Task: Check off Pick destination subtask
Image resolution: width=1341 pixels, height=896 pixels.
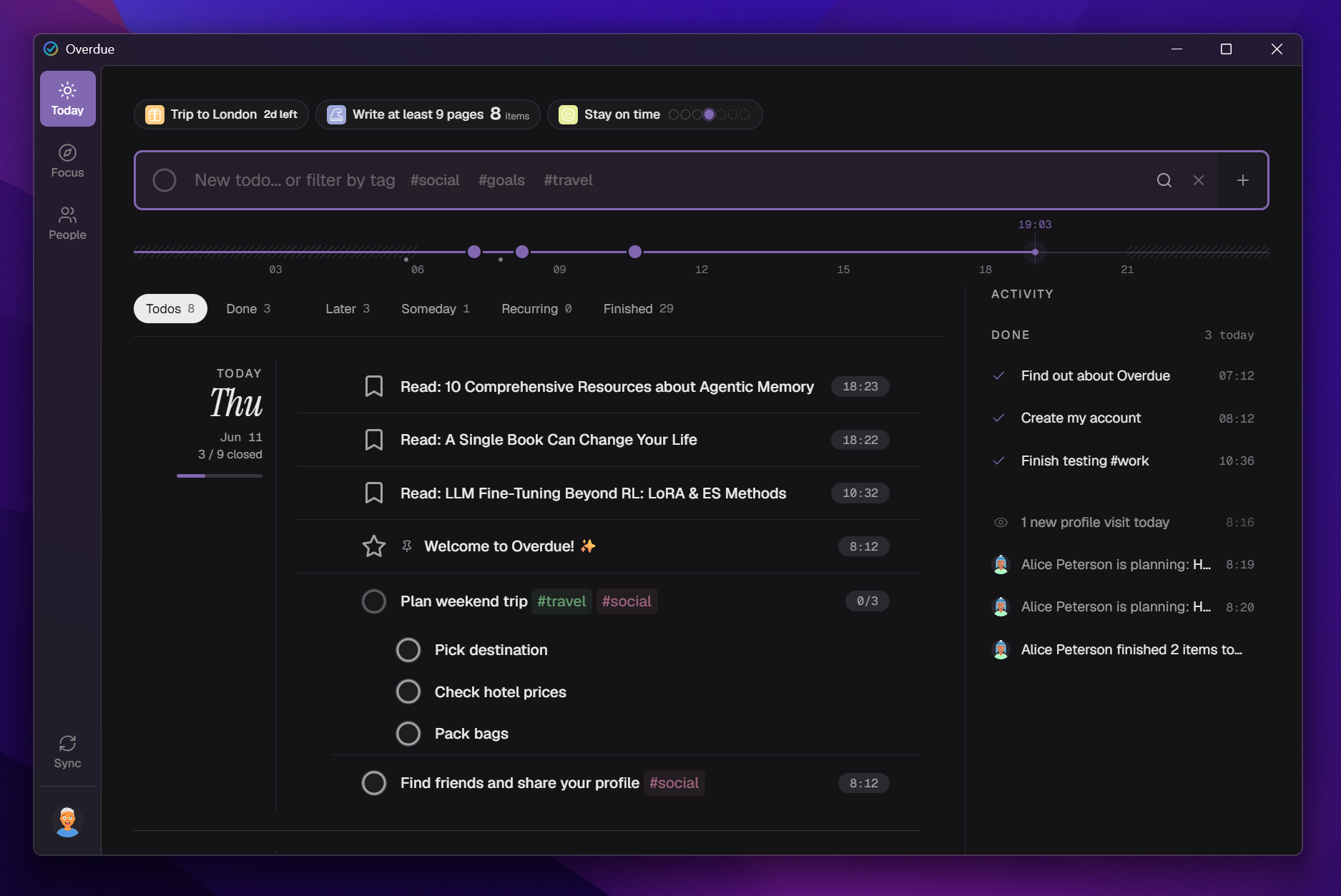Action: coord(408,650)
